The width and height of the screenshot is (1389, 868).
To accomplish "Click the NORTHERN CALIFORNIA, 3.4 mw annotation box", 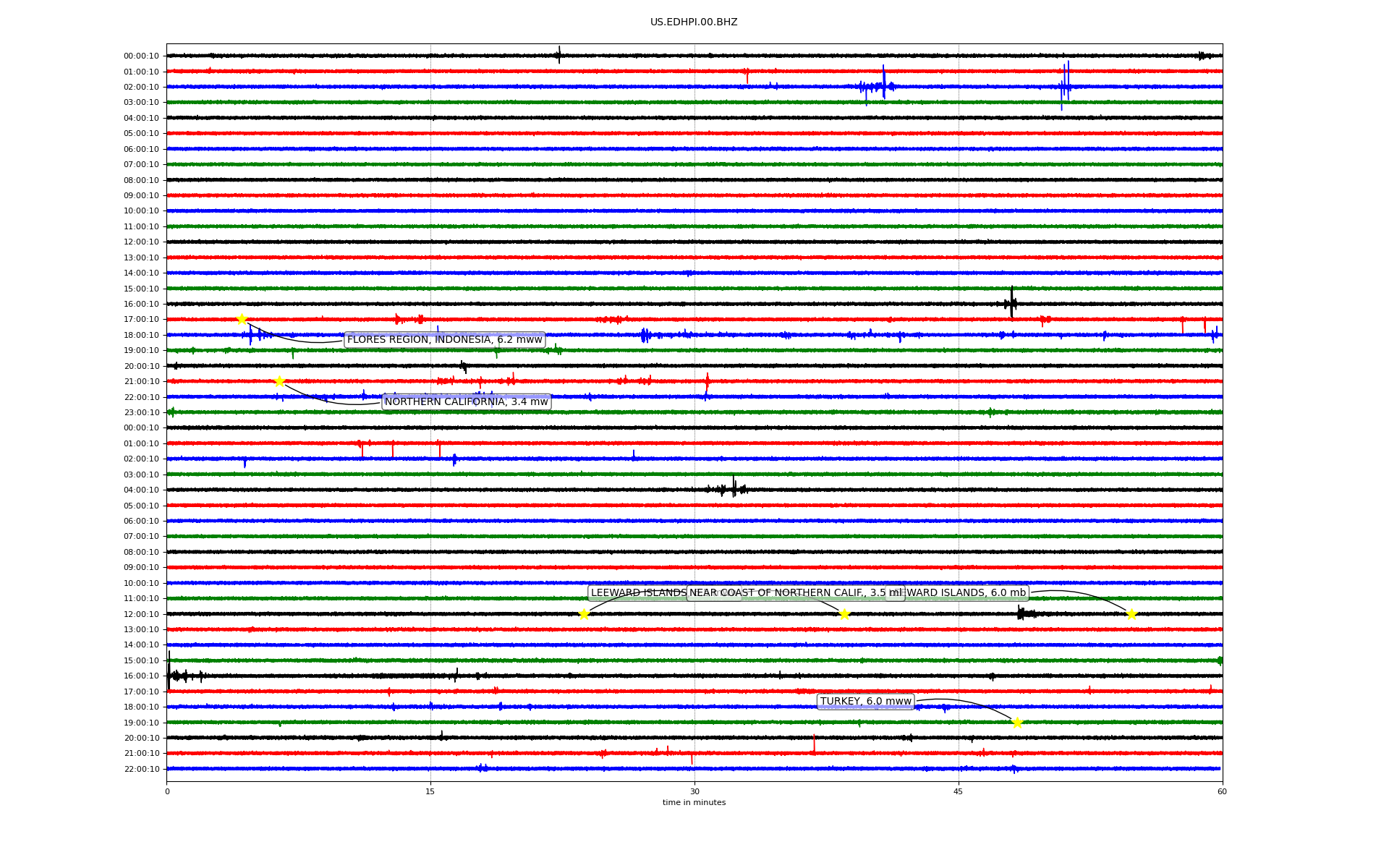I will point(466,402).
